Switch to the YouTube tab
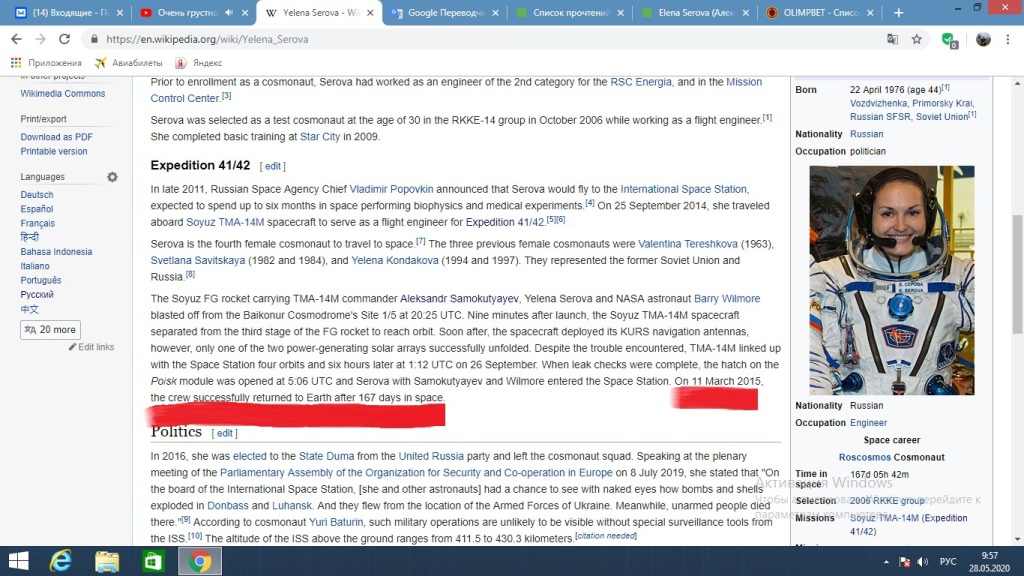 click(x=193, y=12)
